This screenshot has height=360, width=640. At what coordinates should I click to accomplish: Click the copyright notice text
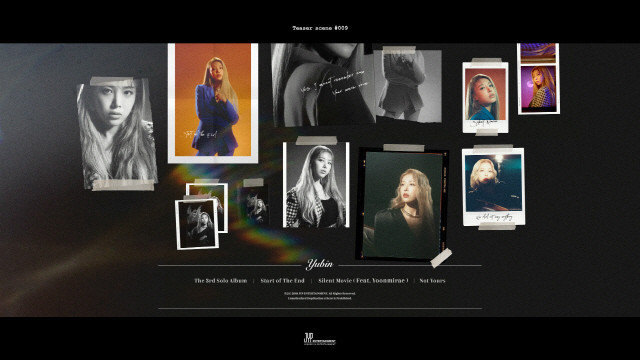pyautogui.click(x=320, y=296)
